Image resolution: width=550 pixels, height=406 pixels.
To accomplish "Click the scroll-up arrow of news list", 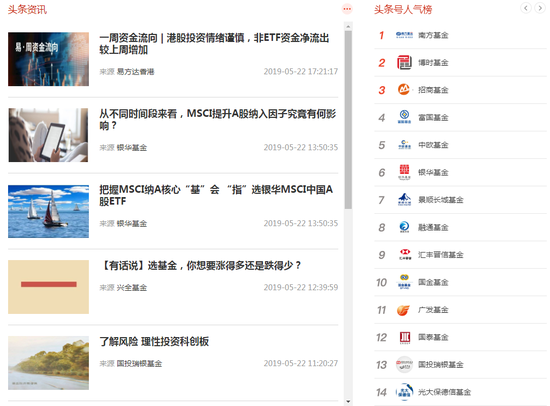I will 348,26.
